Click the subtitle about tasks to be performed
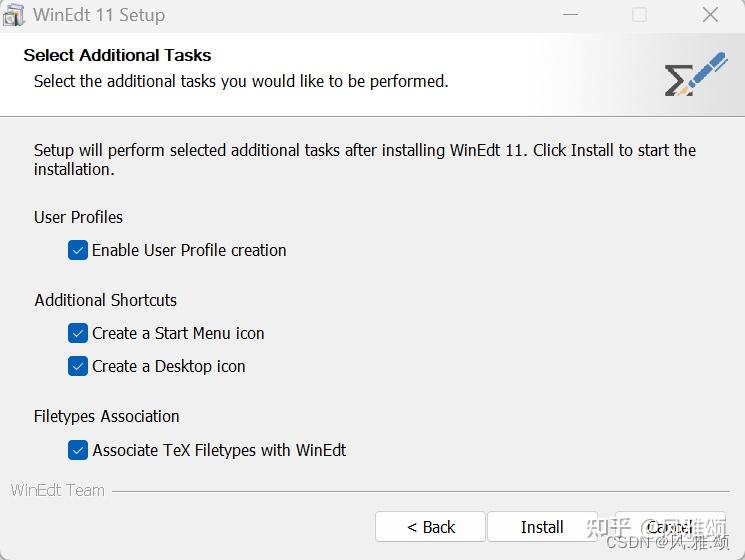Screen dimensions: 745x560 coord(240,81)
